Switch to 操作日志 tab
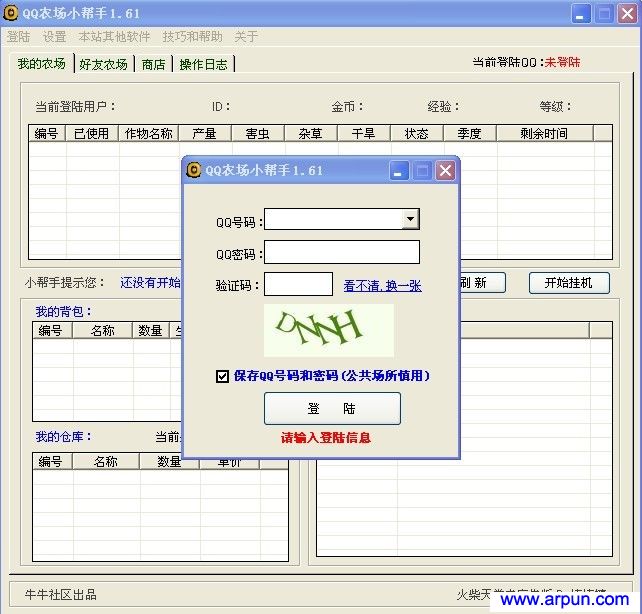Image resolution: width=642 pixels, height=614 pixels. pyautogui.click(x=203, y=64)
